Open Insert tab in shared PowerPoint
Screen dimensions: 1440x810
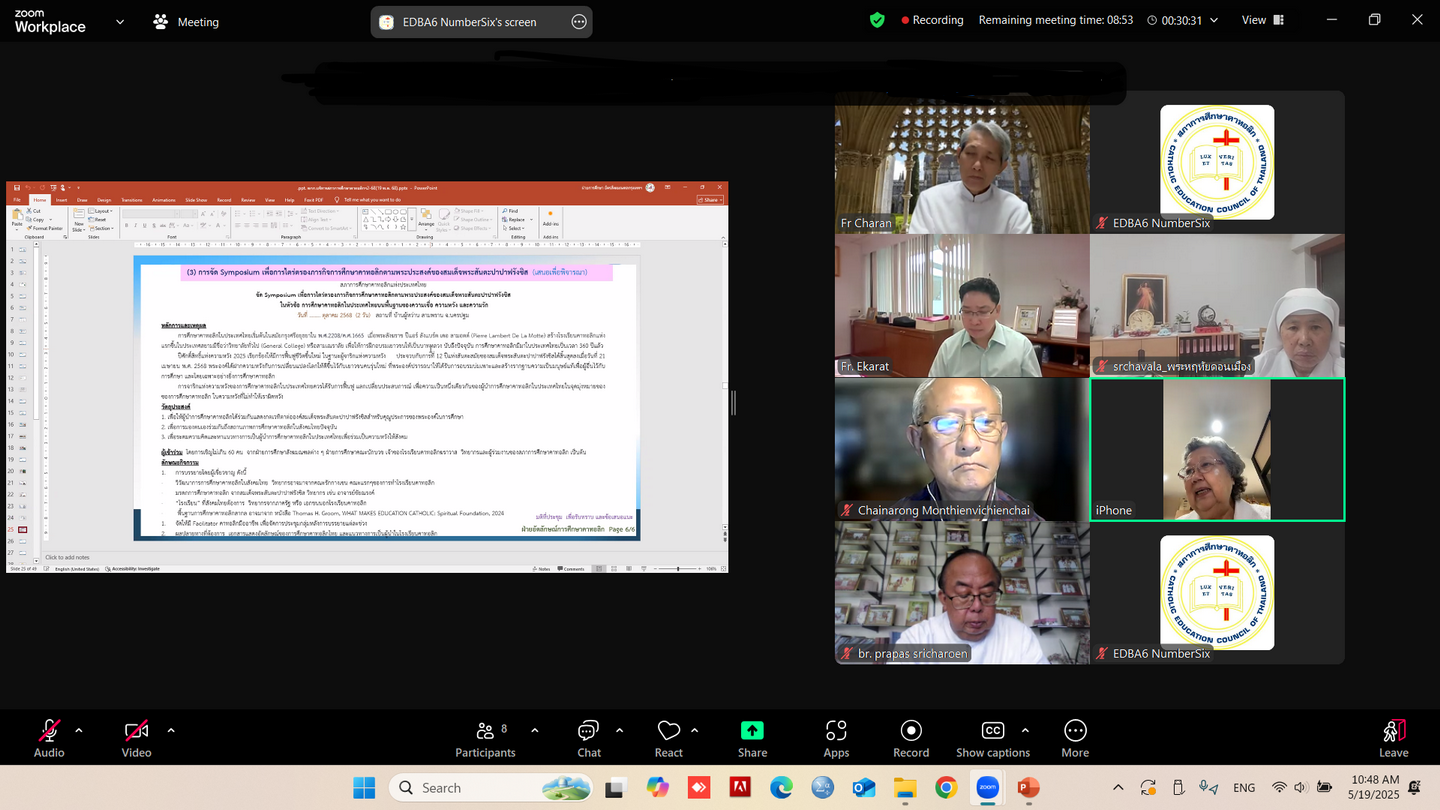tap(61, 200)
